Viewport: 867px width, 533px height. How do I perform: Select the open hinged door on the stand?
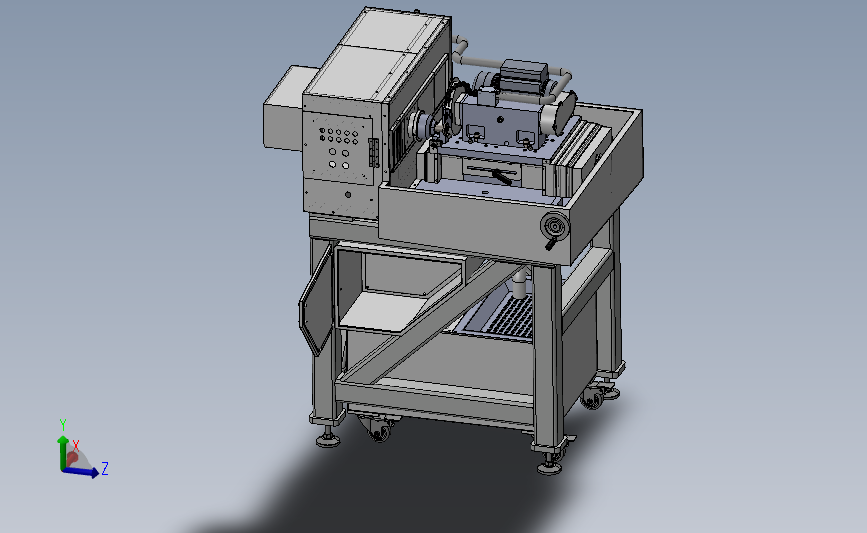pyautogui.click(x=315, y=301)
